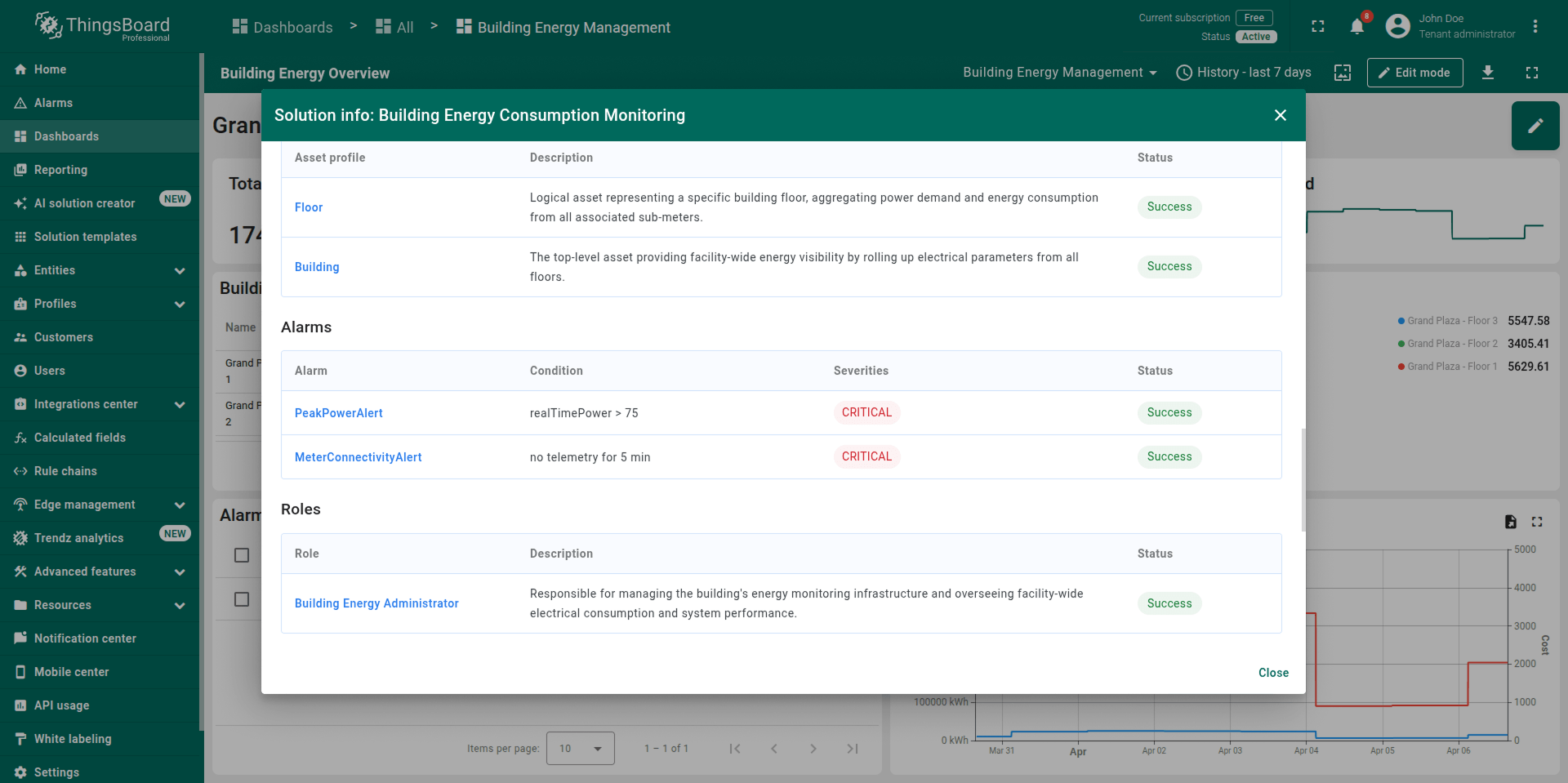Check the second alarm row checkbox
Screen dimensions: 1568x783
tap(242, 599)
